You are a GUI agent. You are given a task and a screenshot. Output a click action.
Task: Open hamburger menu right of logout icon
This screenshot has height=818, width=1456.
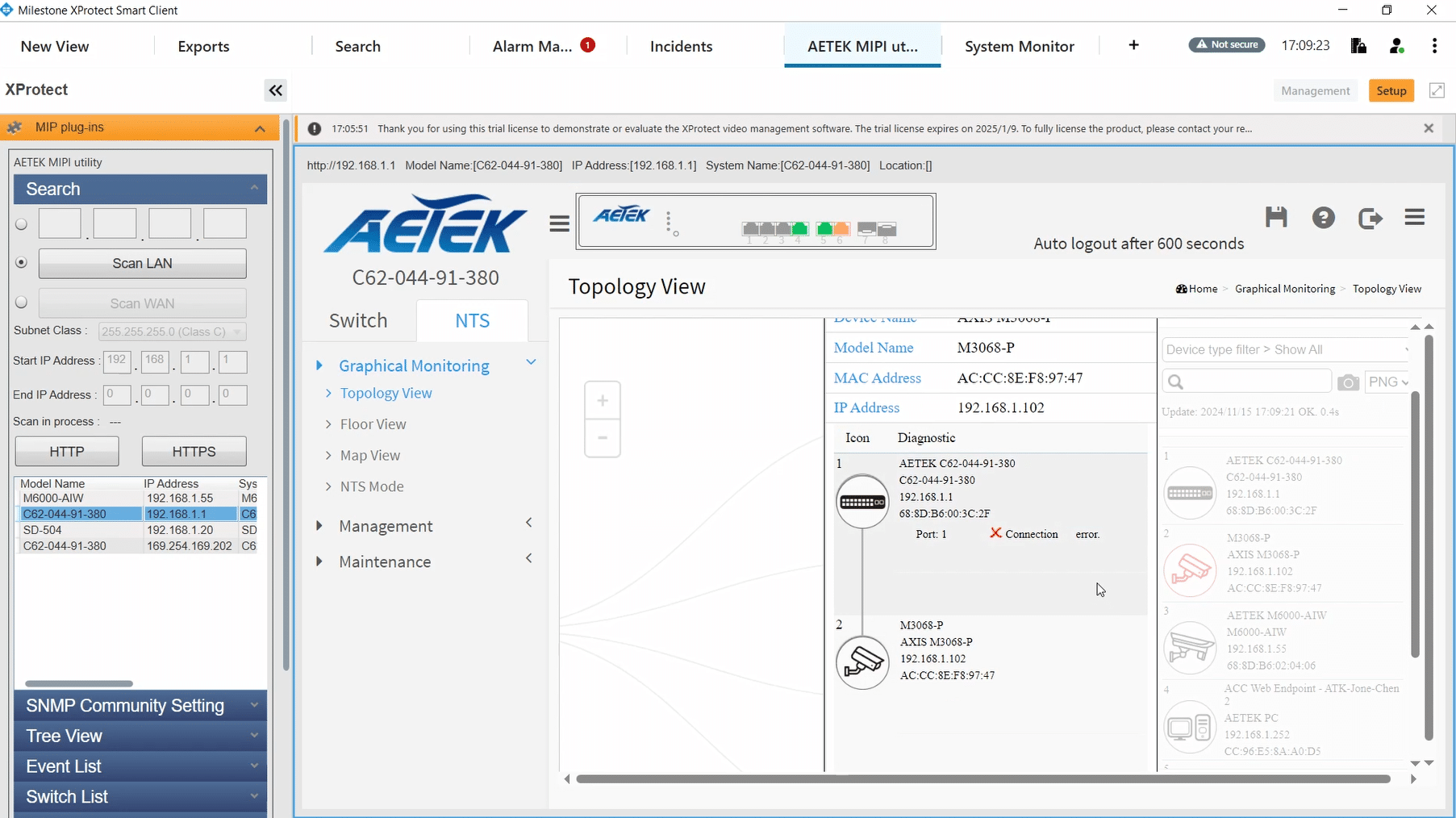point(1415,217)
